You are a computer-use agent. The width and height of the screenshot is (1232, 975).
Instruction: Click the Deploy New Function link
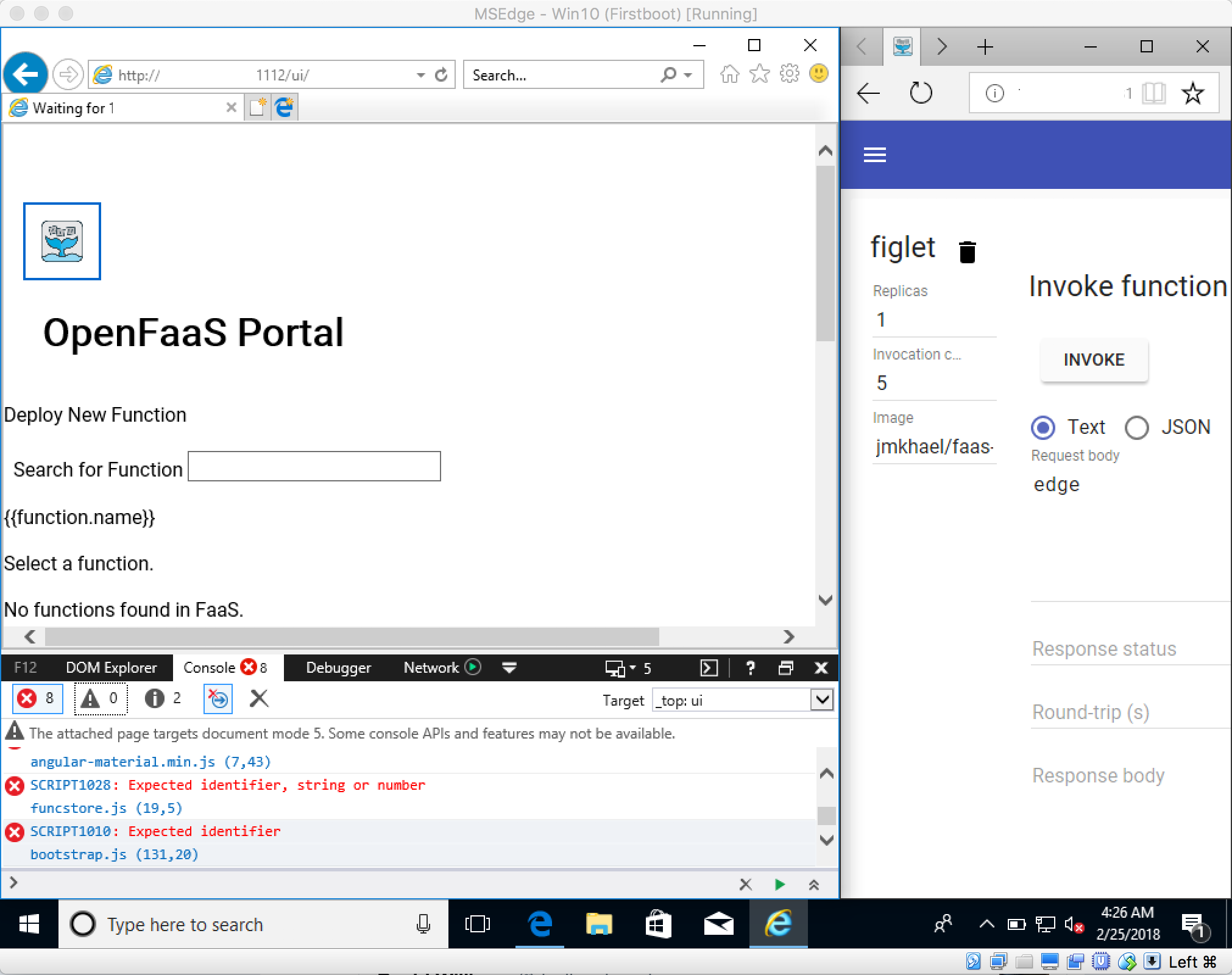pos(95,415)
